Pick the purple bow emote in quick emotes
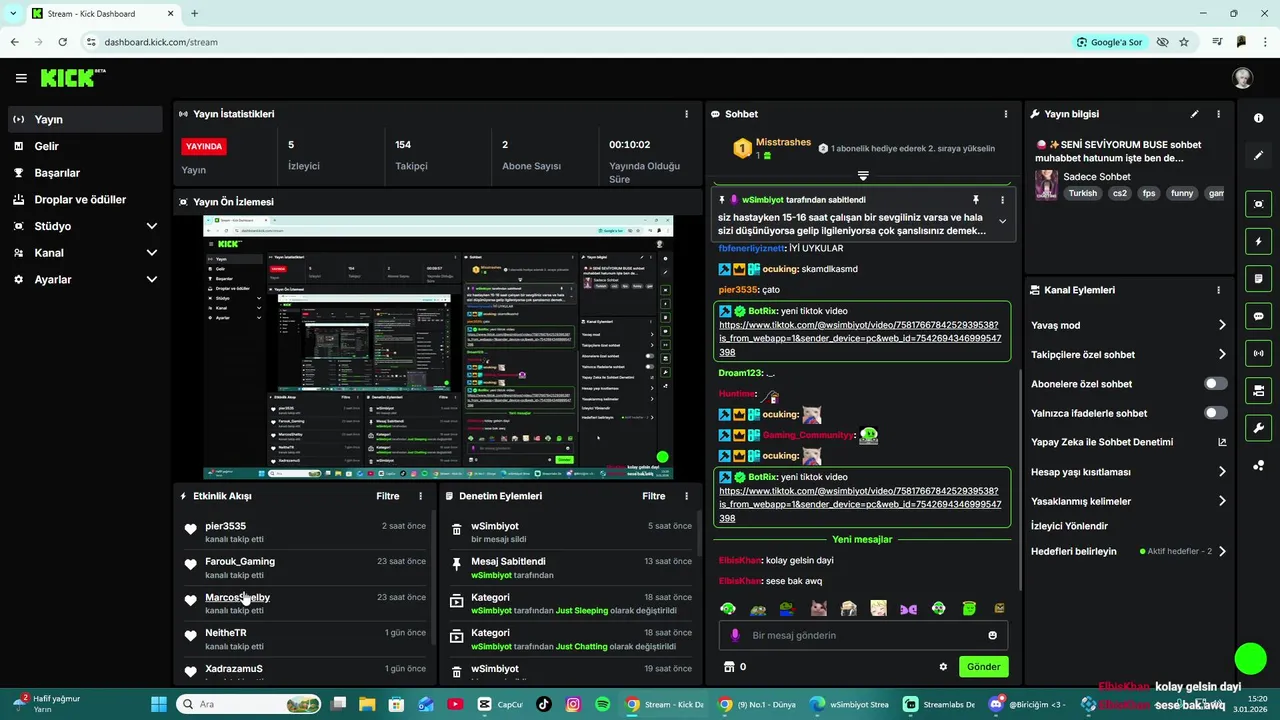This screenshot has height=720, width=1280. (x=908, y=608)
